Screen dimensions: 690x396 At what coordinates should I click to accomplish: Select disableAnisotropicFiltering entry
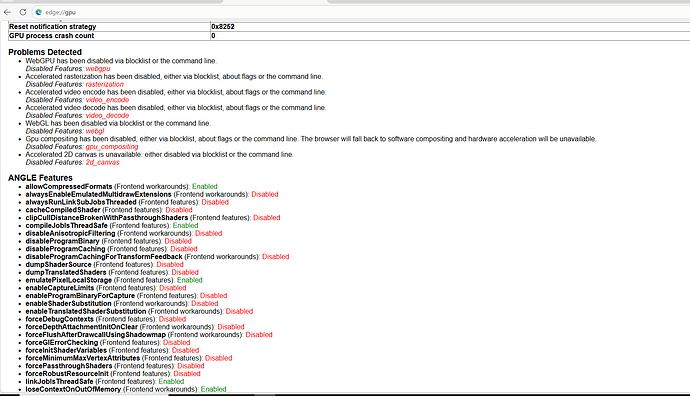(124, 234)
